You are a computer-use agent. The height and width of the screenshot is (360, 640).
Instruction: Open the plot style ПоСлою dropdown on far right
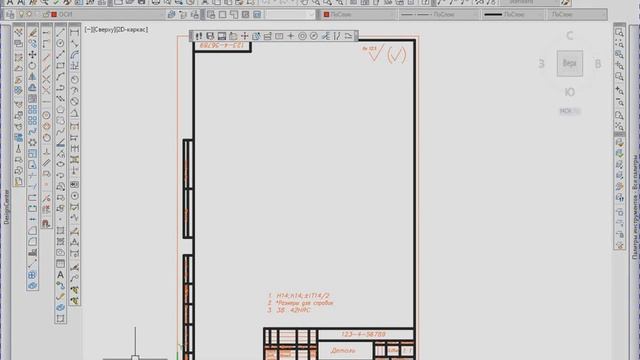click(x=576, y=15)
